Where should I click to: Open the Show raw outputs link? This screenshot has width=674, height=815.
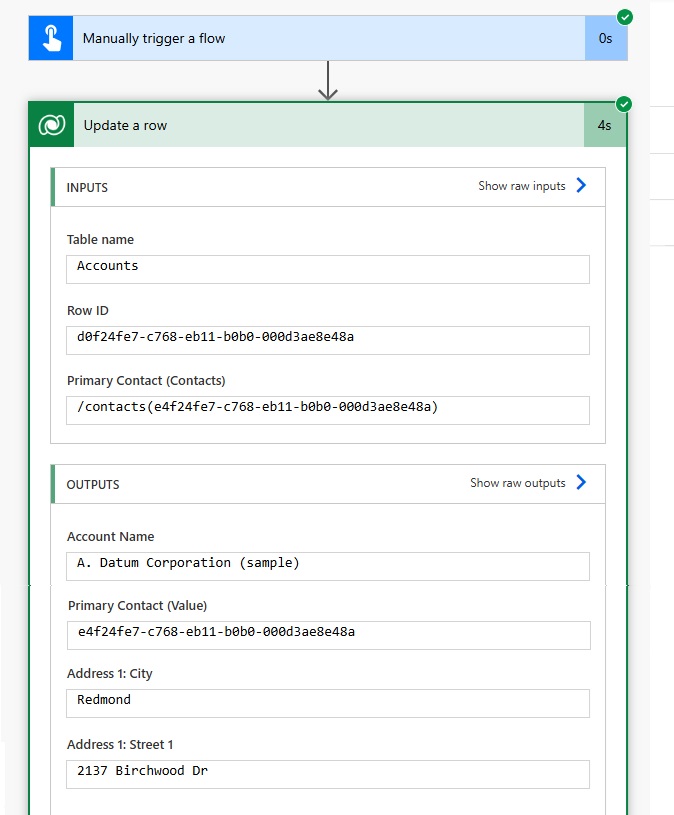(518, 483)
